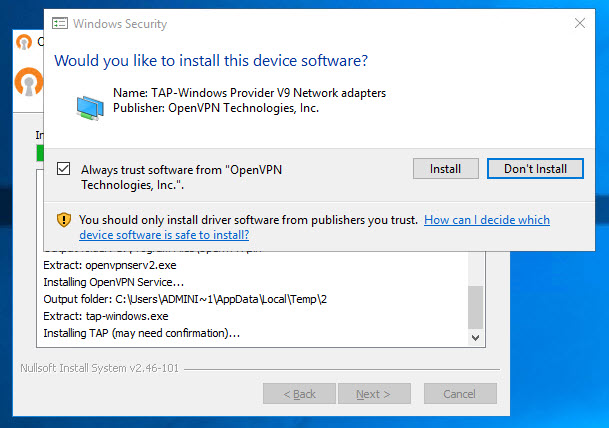The height and width of the screenshot is (428, 609).
Task: Click the disabled Next button
Action: pyautogui.click(x=374, y=394)
